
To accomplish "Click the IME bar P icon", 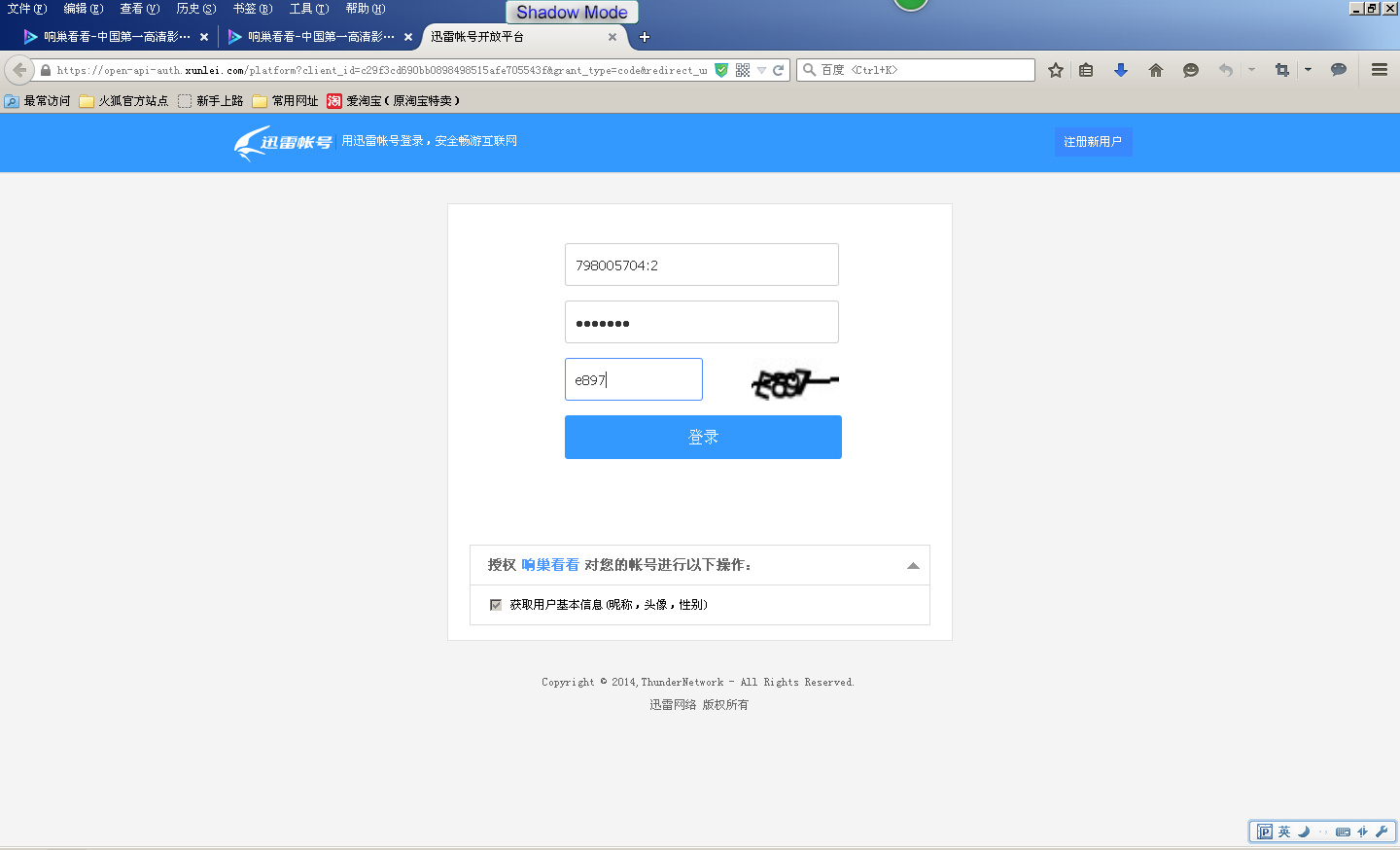I will (1265, 832).
